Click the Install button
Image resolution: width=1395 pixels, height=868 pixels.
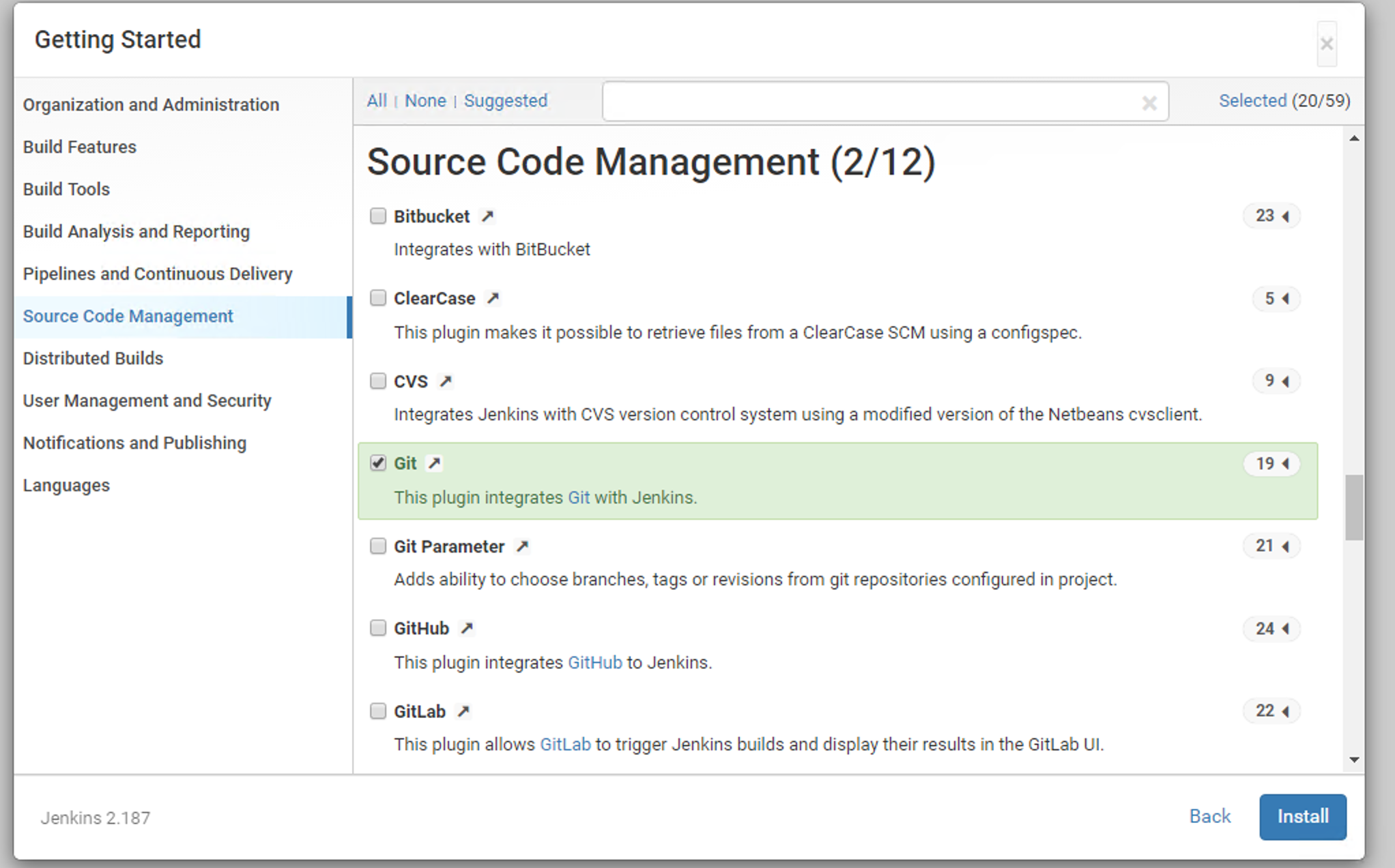point(1303,817)
